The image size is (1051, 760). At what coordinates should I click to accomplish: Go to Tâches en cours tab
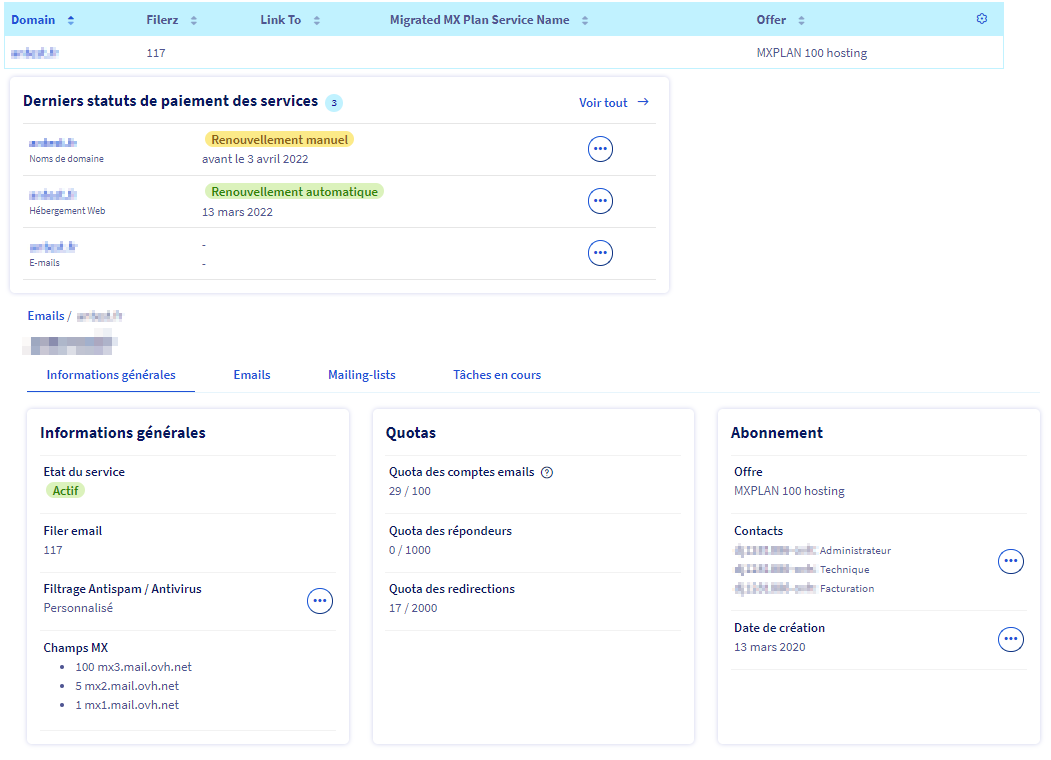pos(497,375)
